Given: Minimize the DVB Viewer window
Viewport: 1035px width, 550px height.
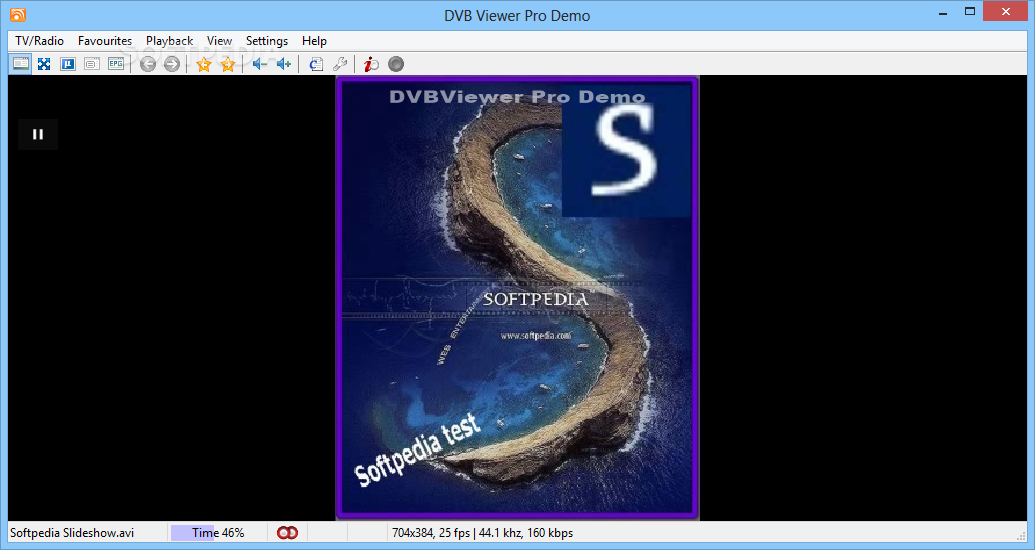Looking at the screenshot, I should (x=941, y=11).
